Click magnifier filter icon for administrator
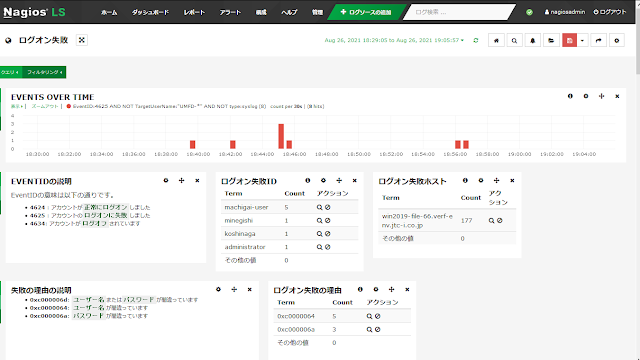Image resolution: width=640 pixels, height=360 pixels. click(320, 247)
